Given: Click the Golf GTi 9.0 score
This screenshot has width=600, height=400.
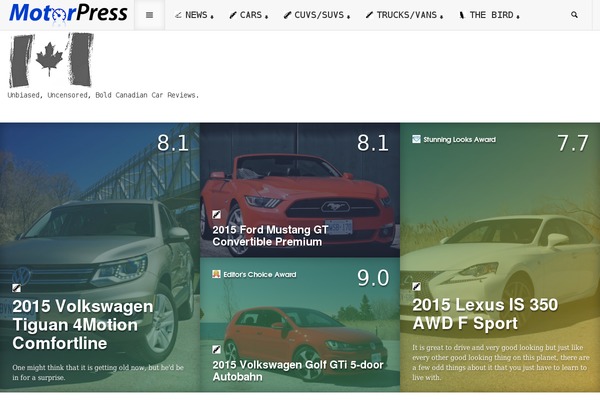Looking at the screenshot, I should [373, 278].
